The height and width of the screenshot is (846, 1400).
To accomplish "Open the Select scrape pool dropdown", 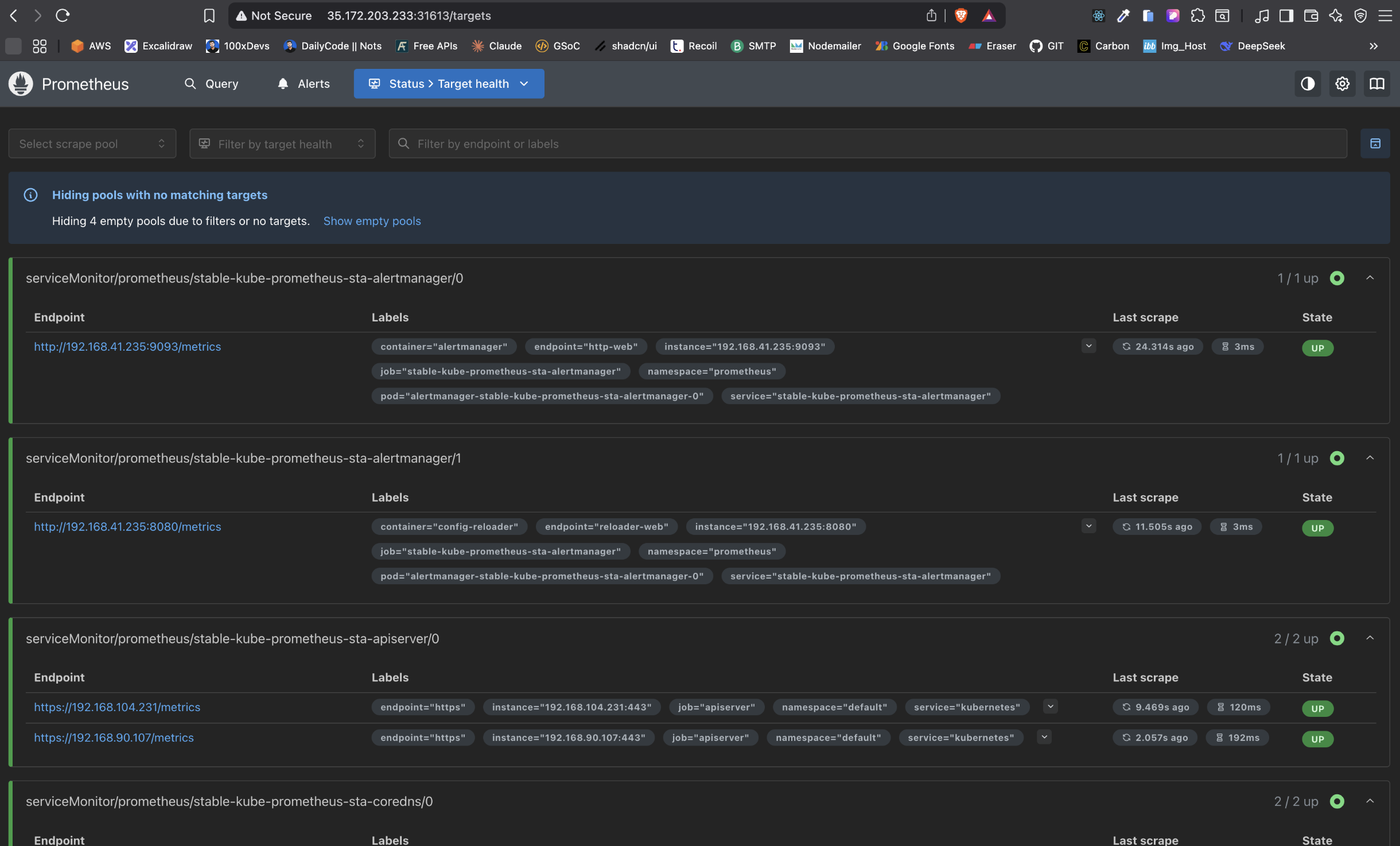I will point(92,143).
